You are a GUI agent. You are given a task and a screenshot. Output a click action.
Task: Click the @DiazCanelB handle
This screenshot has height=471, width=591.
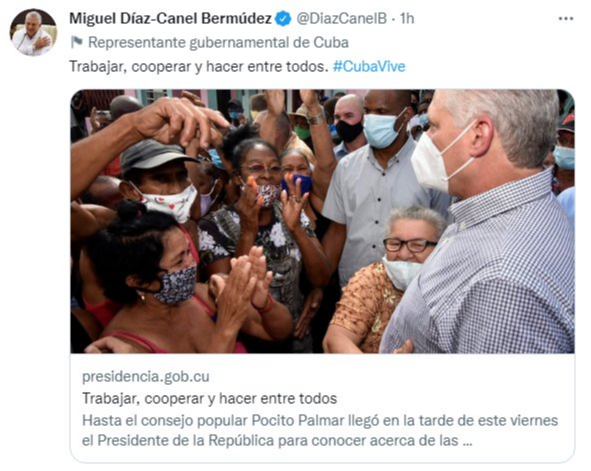pos(341,18)
